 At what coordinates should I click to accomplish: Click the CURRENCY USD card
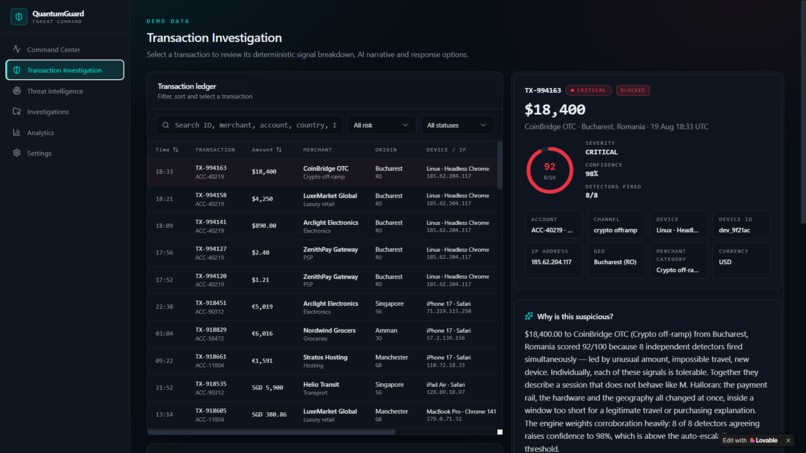(741, 261)
